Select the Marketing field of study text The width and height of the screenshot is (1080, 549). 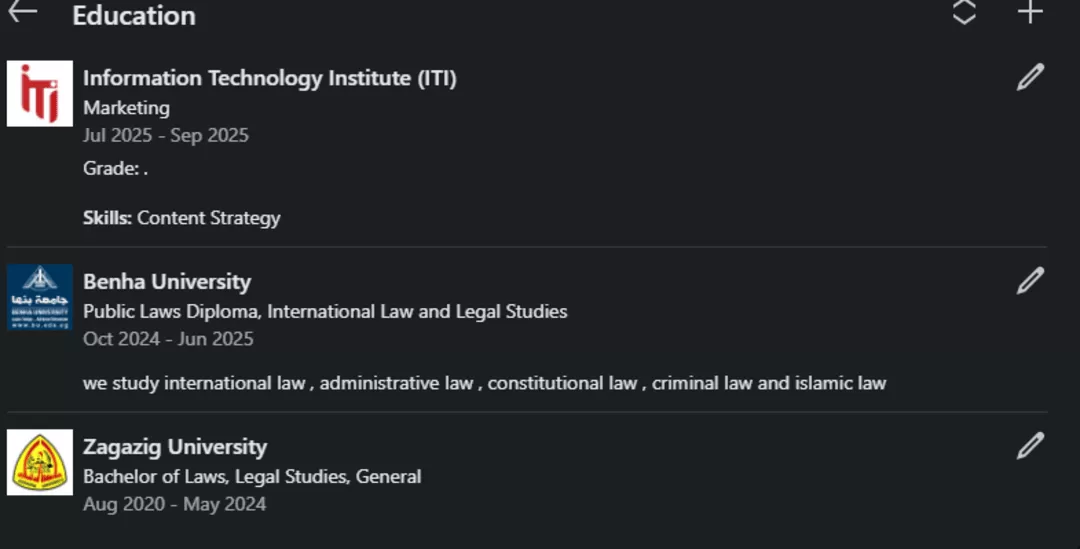pos(126,108)
